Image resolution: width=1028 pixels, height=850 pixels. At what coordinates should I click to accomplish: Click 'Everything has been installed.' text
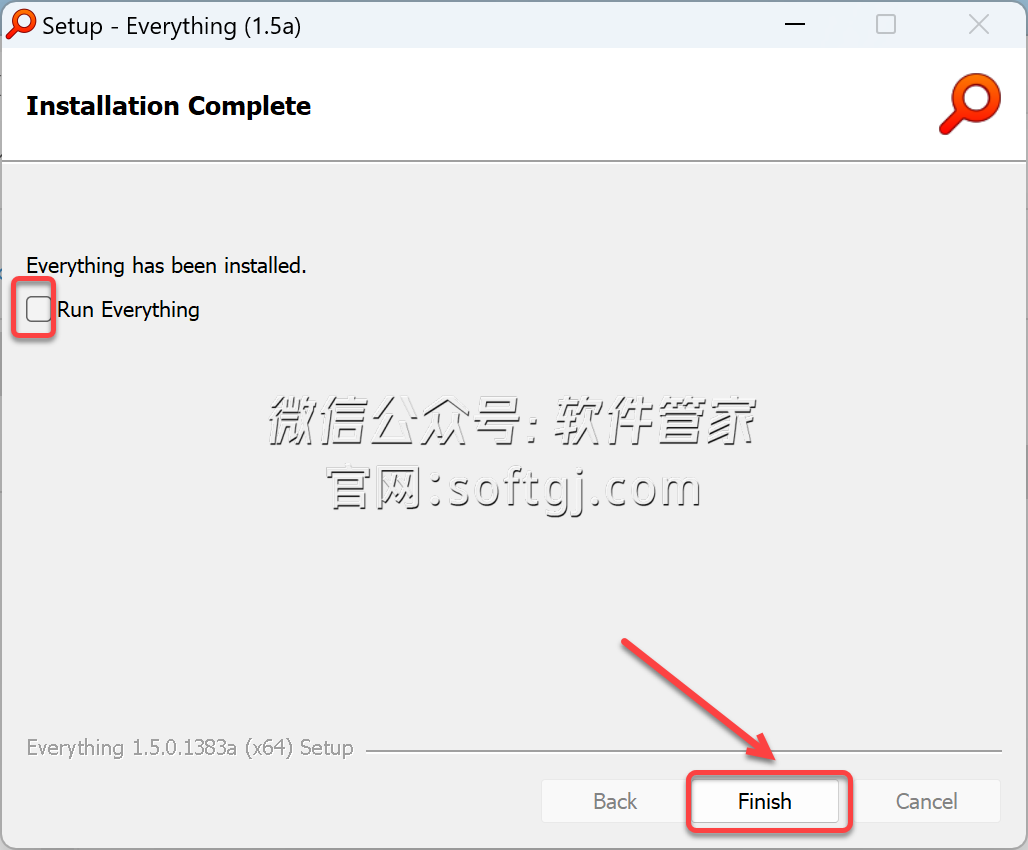pyautogui.click(x=167, y=266)
